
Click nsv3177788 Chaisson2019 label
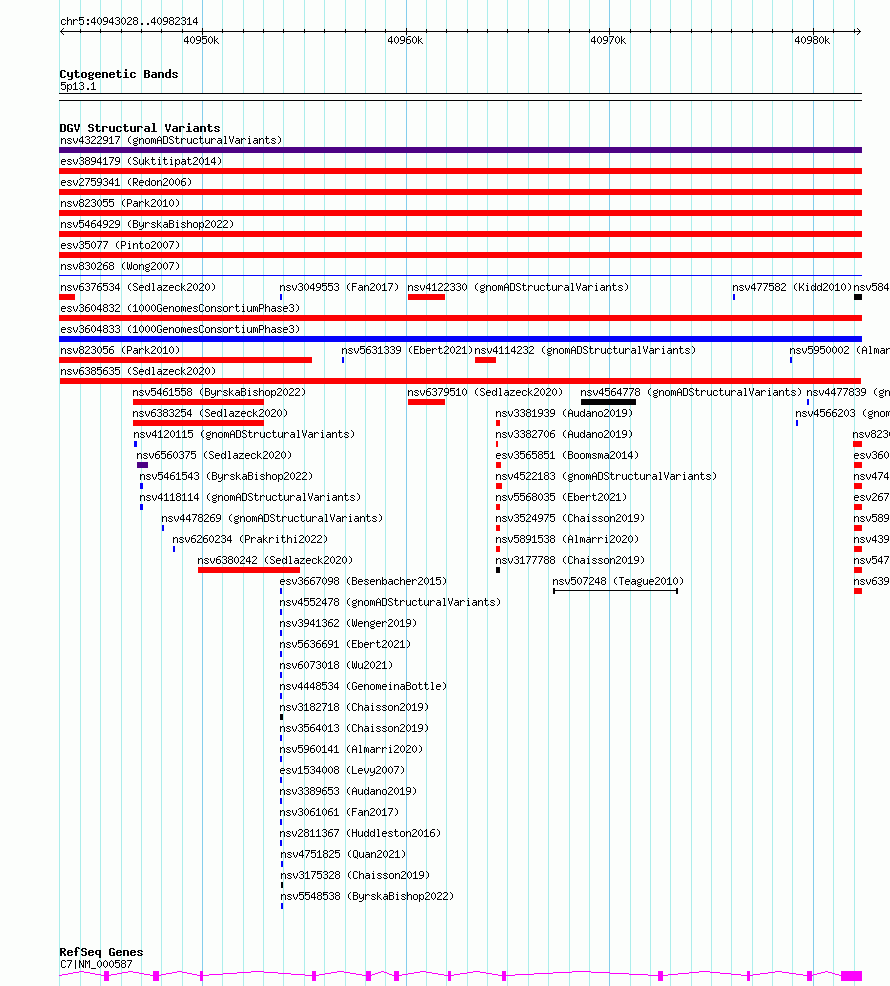pyautogui.click(x=570, y=560)
